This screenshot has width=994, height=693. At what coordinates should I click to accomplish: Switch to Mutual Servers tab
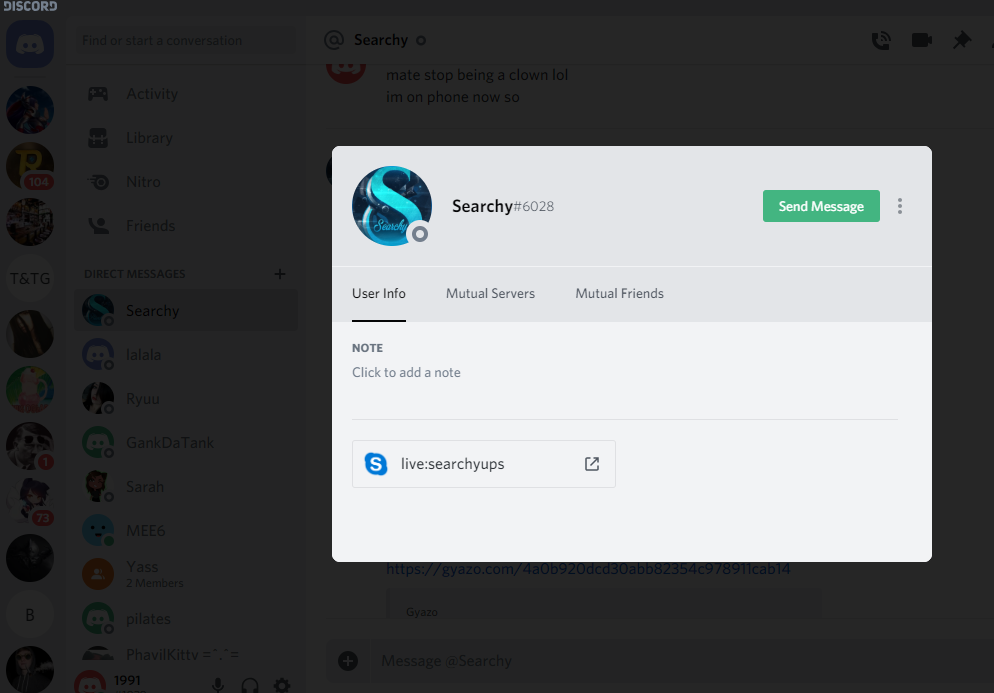click(490, 294)
